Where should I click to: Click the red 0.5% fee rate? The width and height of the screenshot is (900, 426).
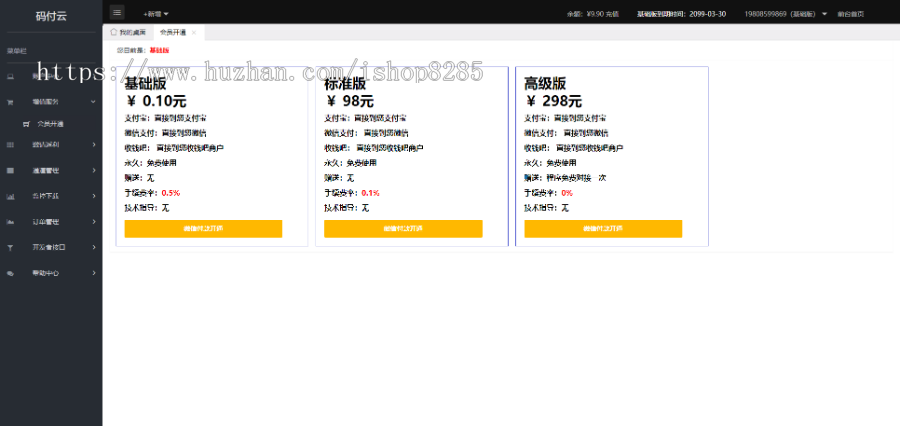click(x=170, y=193)
